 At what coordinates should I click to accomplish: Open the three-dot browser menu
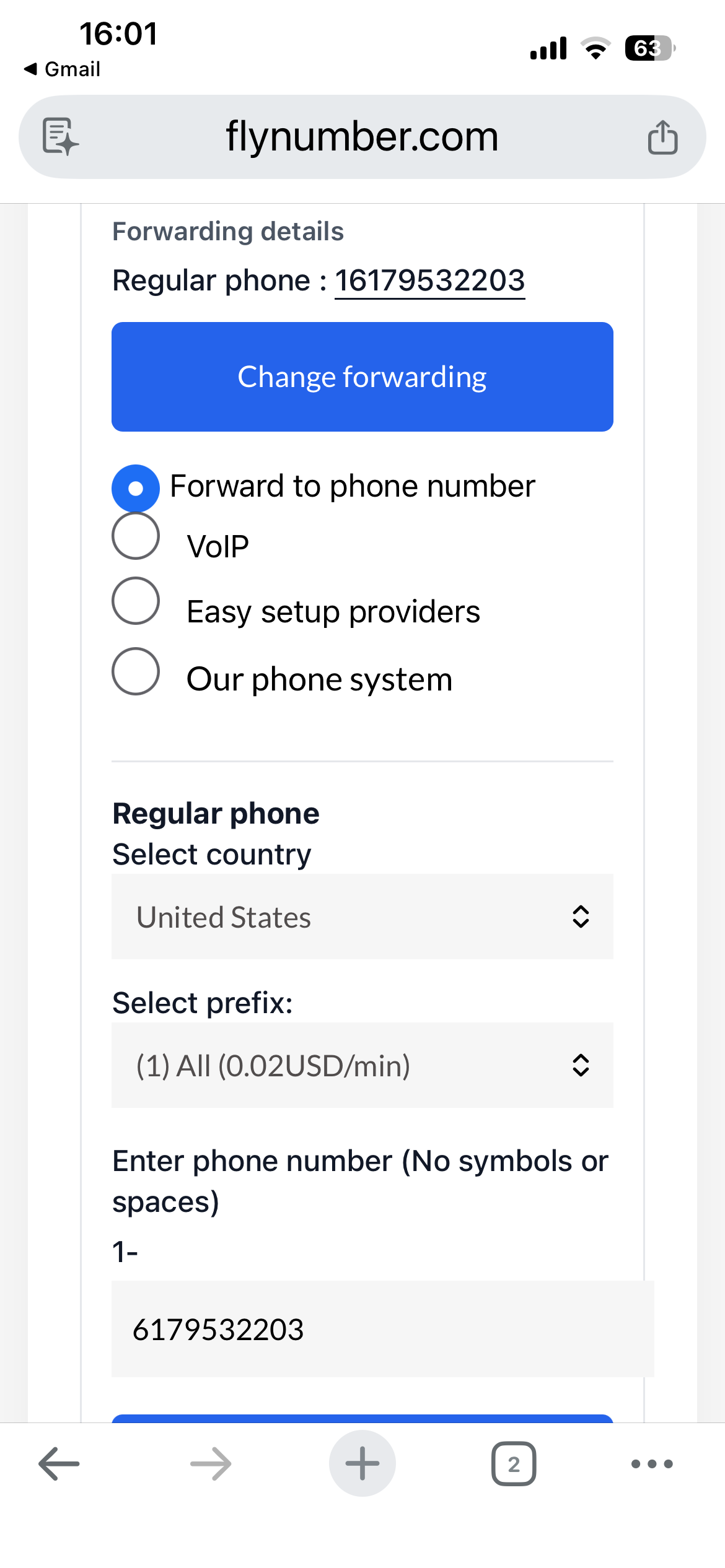coord(652,1464)
